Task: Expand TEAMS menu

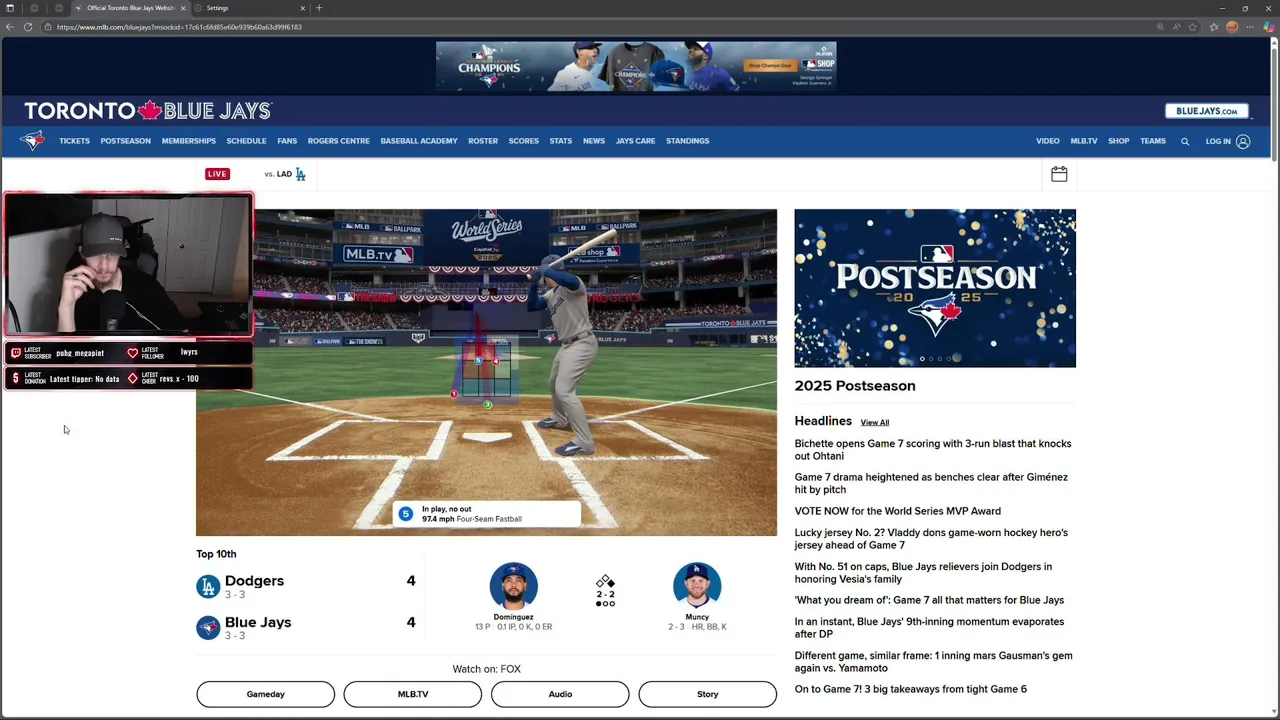Action: tap(1153, 141)
